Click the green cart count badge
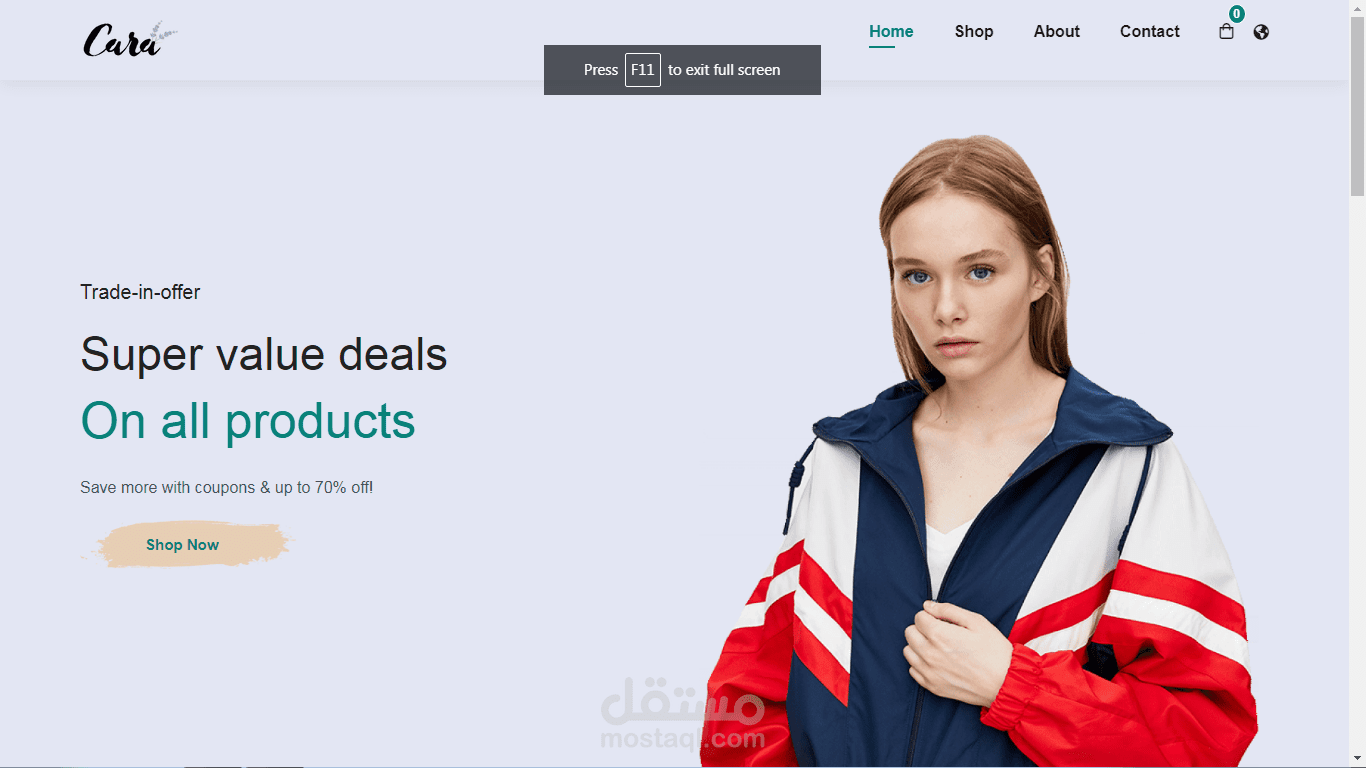 pyautogui.click(x=1237, y=14)
